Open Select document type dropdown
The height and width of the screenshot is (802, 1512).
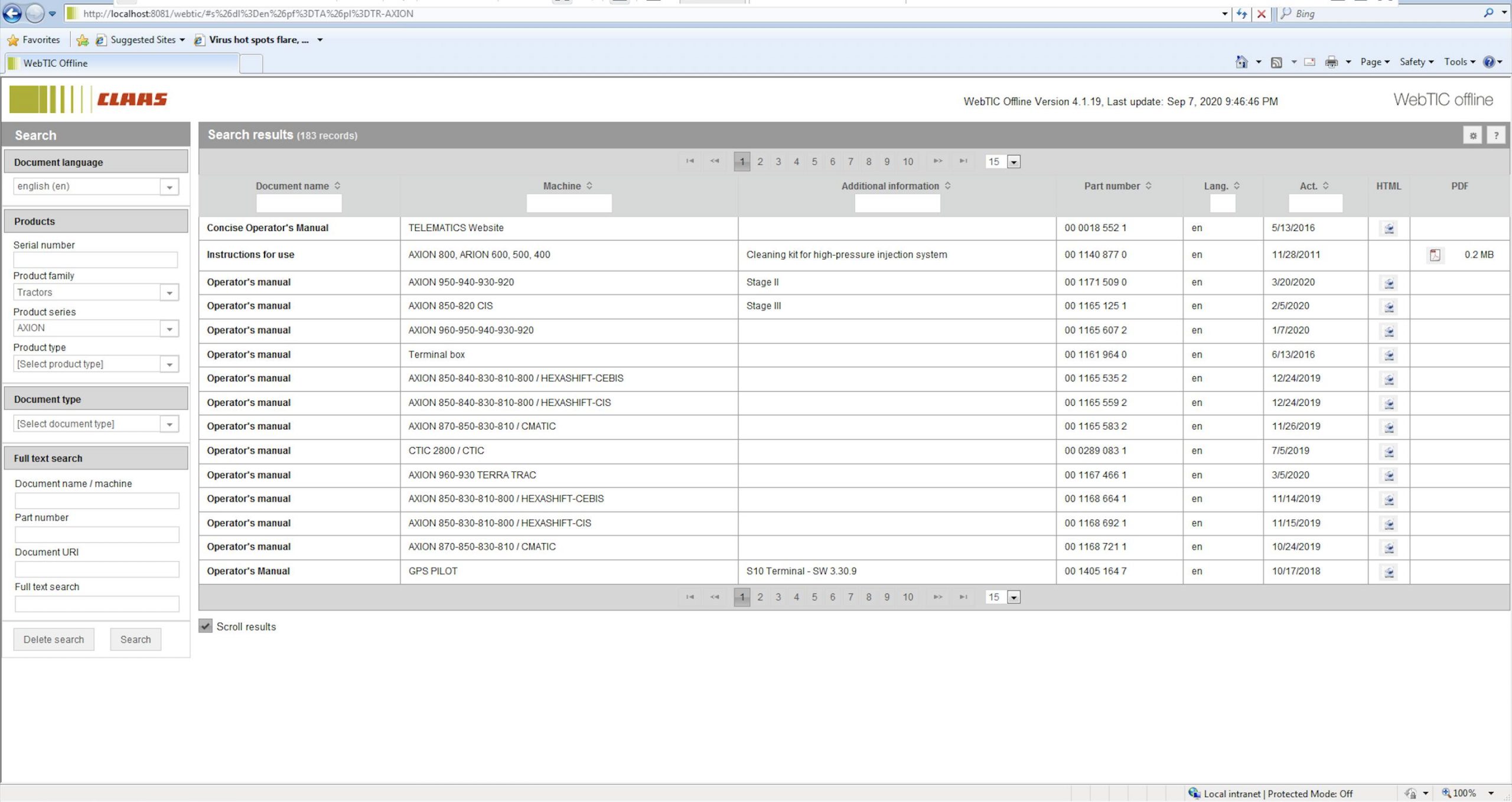click(x=169, y=424)
